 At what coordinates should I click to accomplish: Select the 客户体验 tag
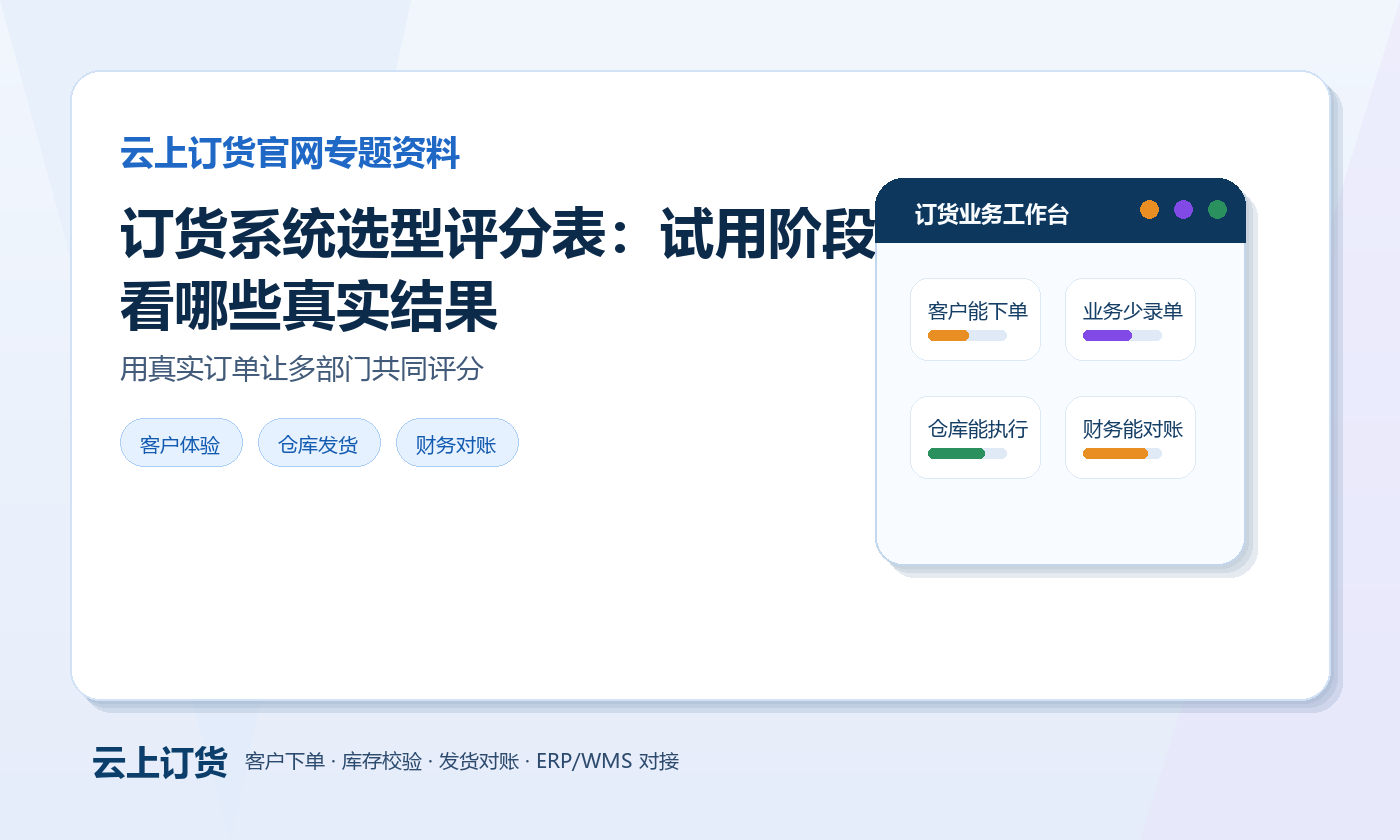pyautogui.click(x=181, y=443)
